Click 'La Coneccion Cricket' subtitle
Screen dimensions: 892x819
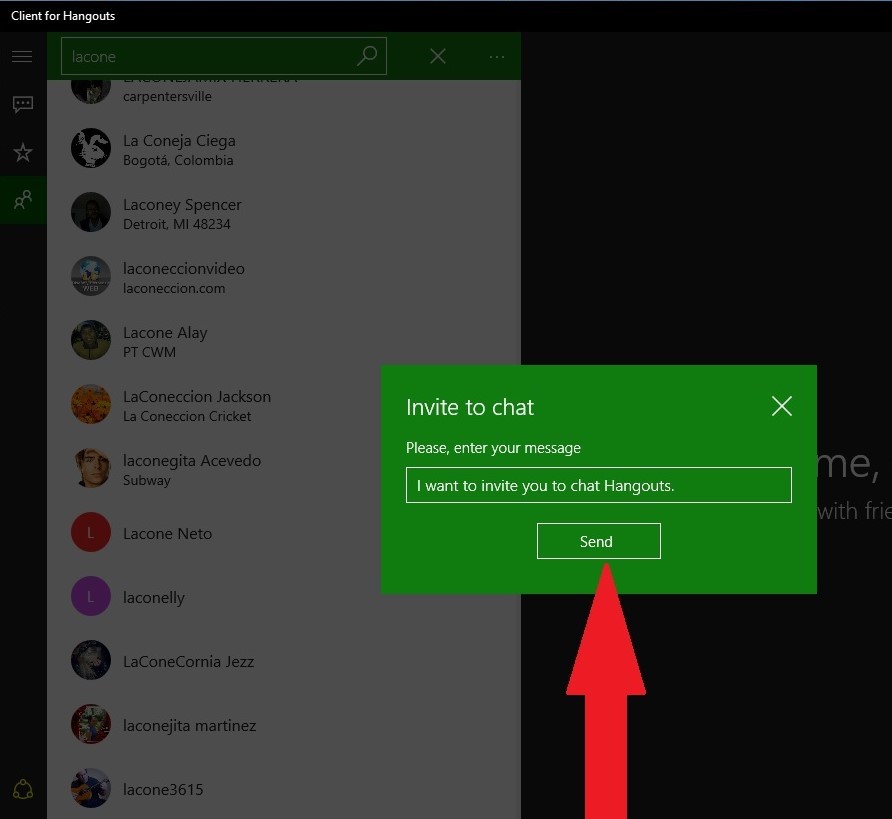[x=187, y=416]
